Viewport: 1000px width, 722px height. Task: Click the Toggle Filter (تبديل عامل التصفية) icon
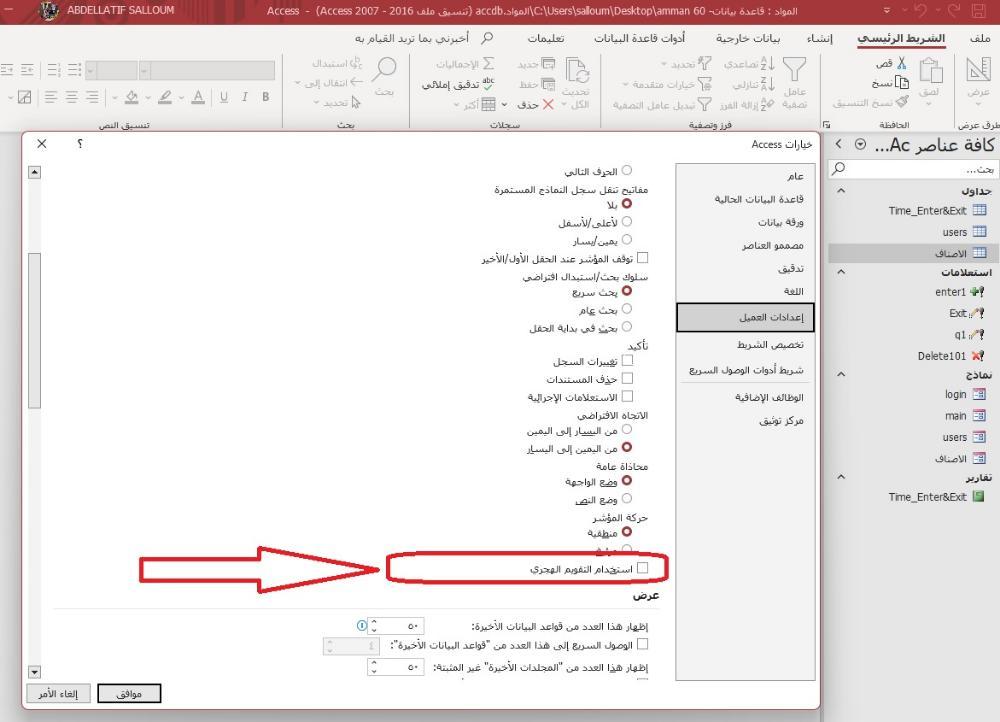[x=704, y=104]
